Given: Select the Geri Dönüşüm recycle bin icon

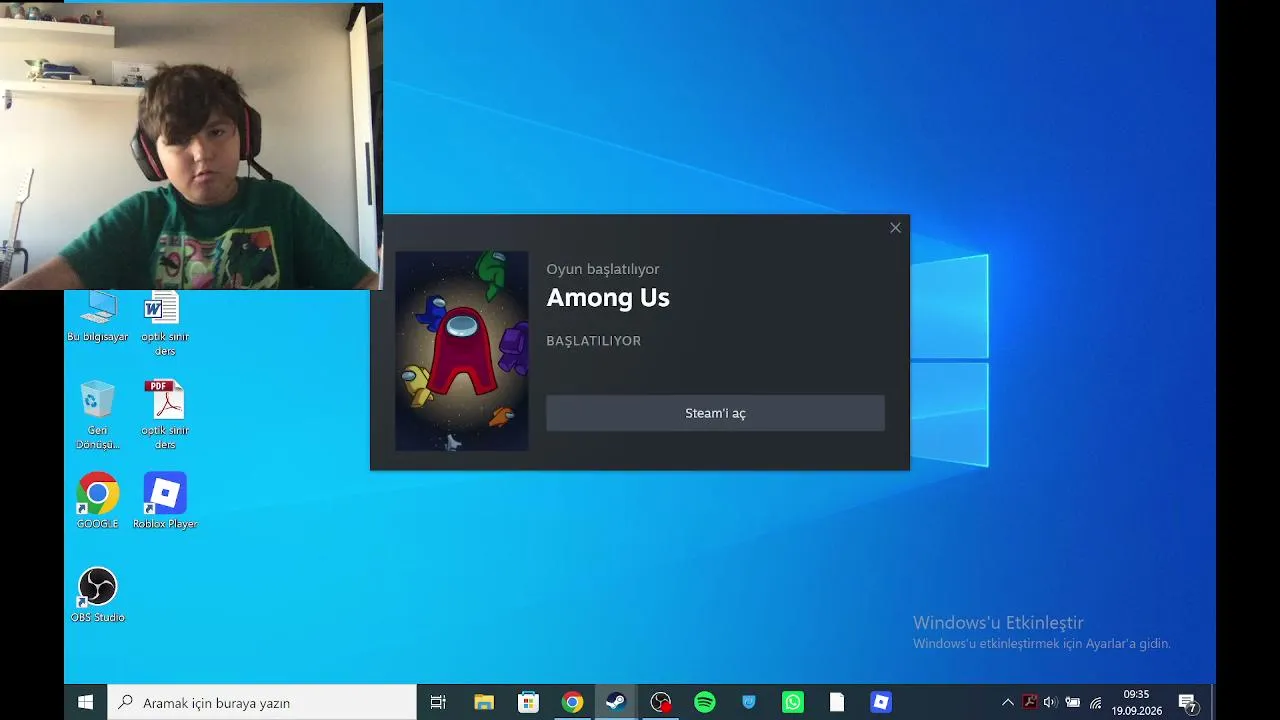Looking at the screenshot, I should (x=98, y=415).
